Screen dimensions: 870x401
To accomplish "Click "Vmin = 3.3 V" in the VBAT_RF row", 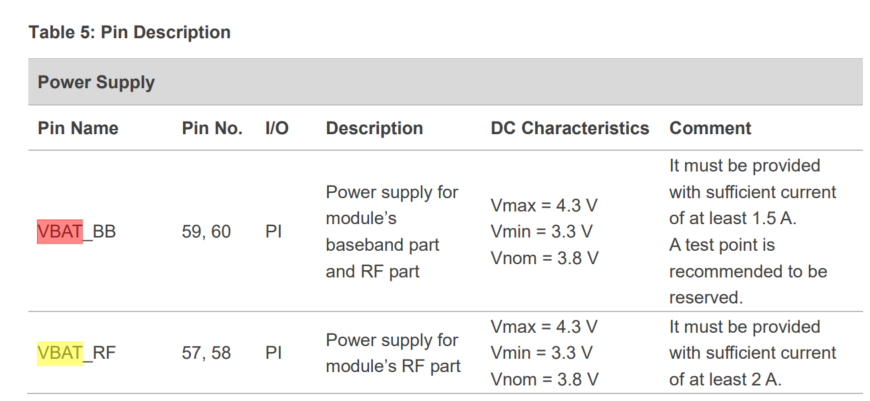I will click(544, 352).
